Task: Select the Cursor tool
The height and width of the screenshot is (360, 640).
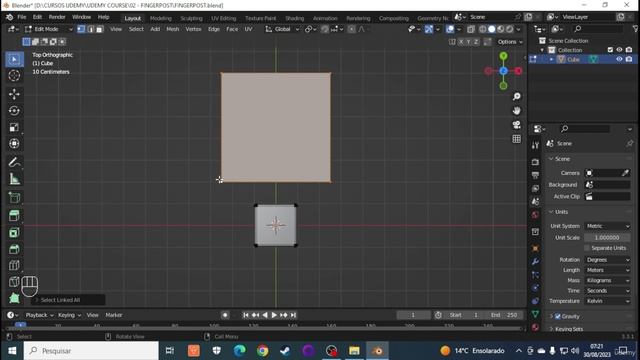Action: pyautogui.click(x=14, y=76)
